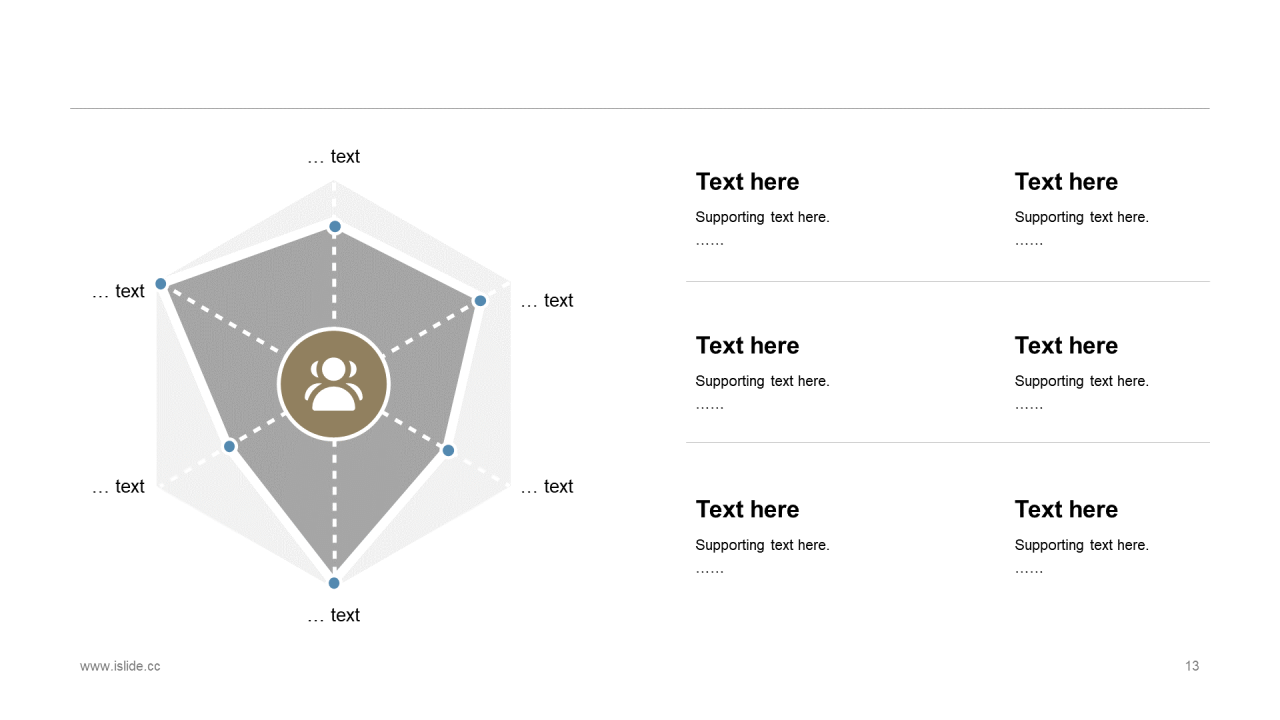Select the lower-right blue radar data point
This screenshot has height=720, width=1280.
tap(448, 450)
